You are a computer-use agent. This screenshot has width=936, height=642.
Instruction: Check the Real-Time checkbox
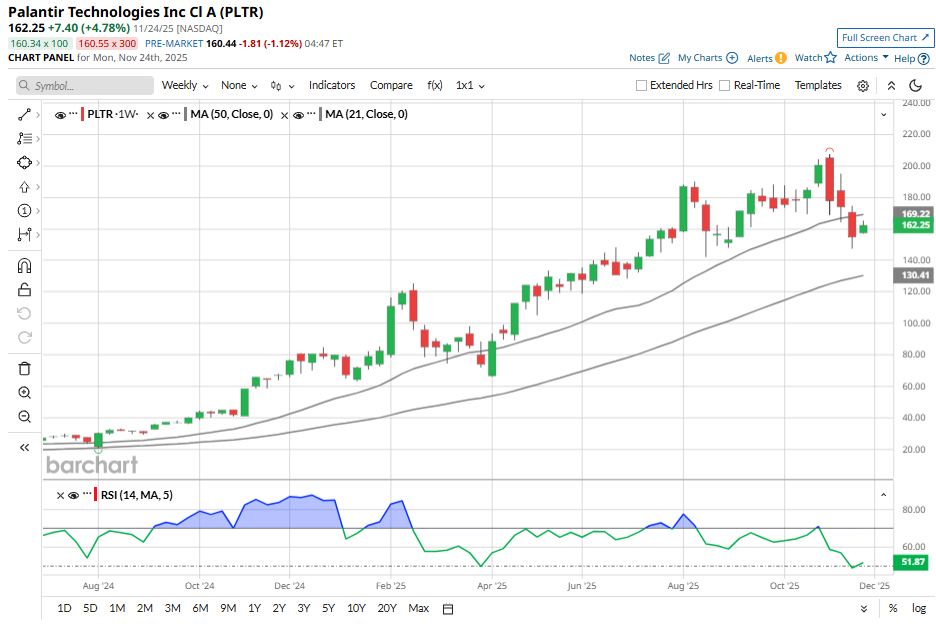click(x=725, y=86)
